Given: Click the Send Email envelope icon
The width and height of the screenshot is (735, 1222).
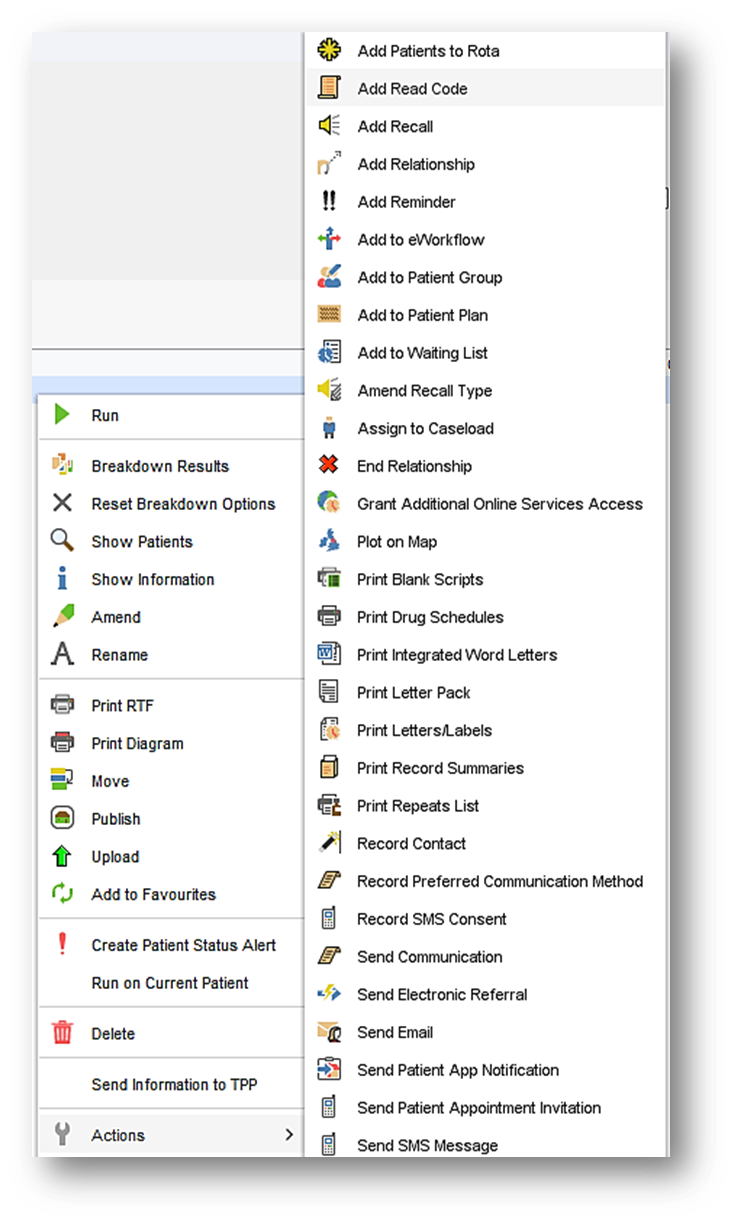Looking at the screenshot, I should pos(329,1032).
